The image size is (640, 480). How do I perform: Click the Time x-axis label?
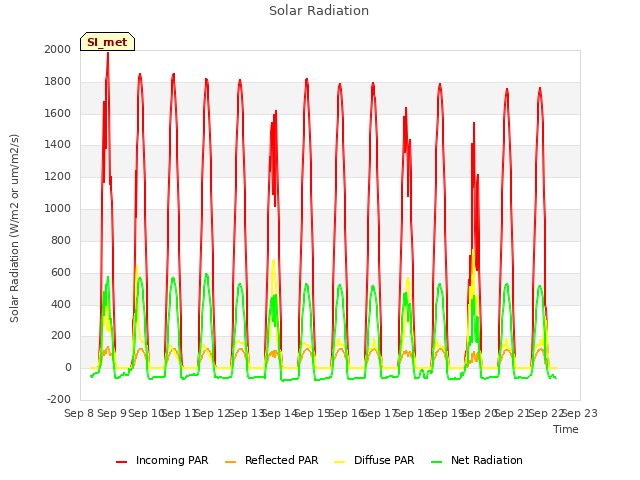[x=566, y=429]
